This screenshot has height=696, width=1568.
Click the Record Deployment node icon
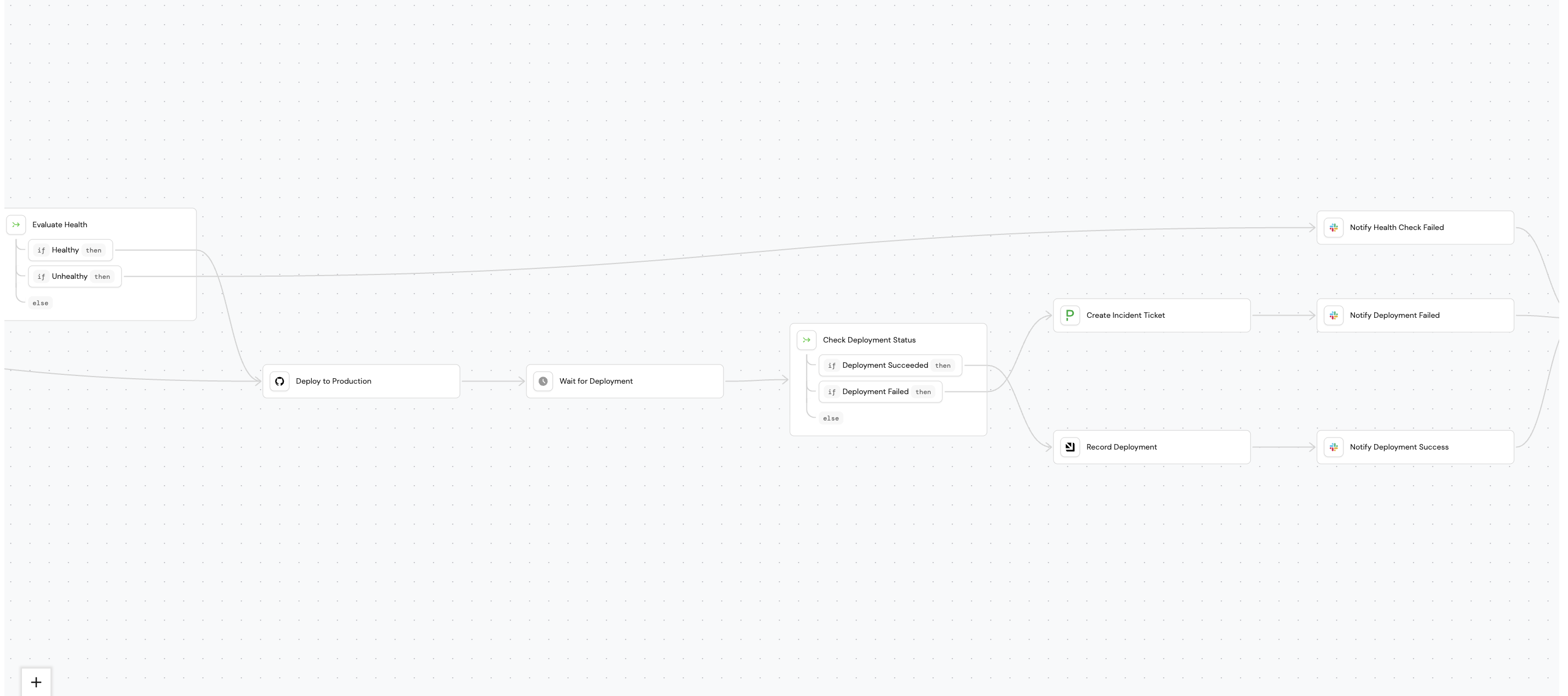[1070, 447]
